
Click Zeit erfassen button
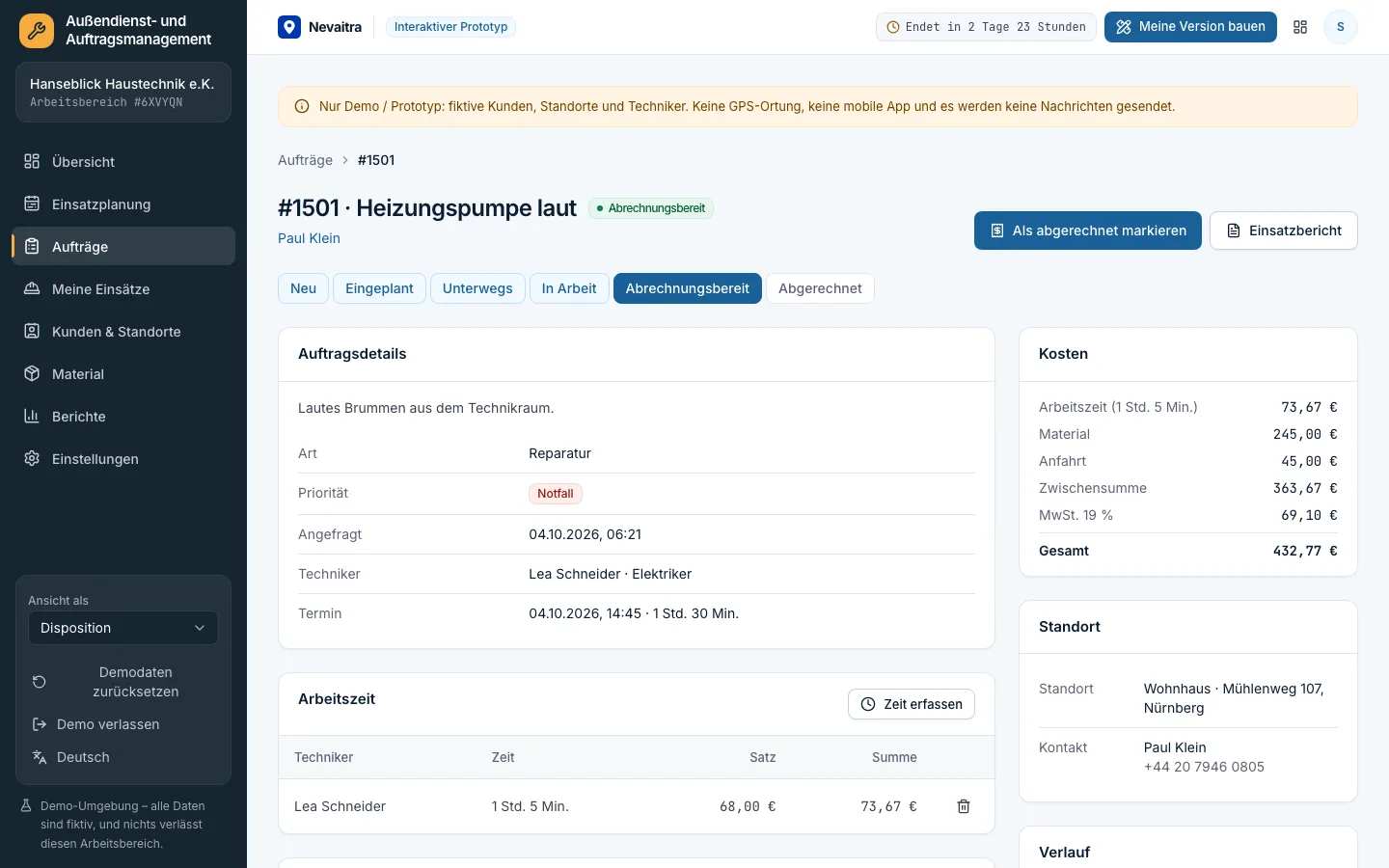tap(912, 704)
